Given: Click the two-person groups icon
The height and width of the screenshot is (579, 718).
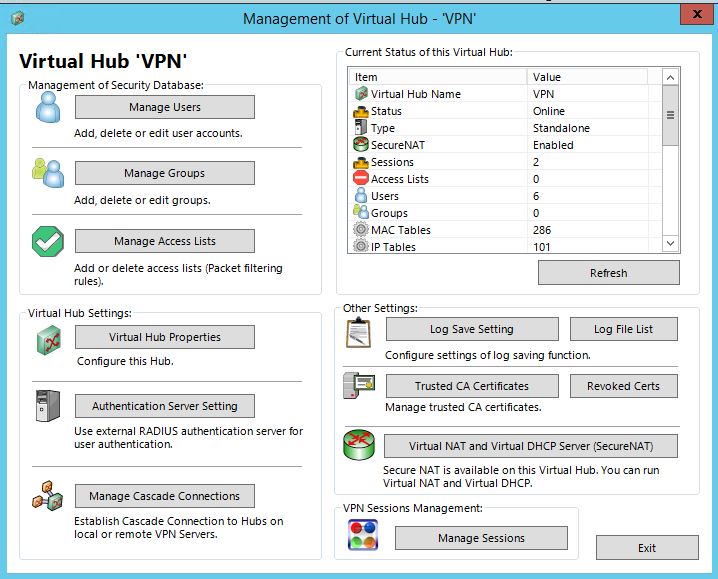Looking at the screenshot, I should click(x=47, y=173).
